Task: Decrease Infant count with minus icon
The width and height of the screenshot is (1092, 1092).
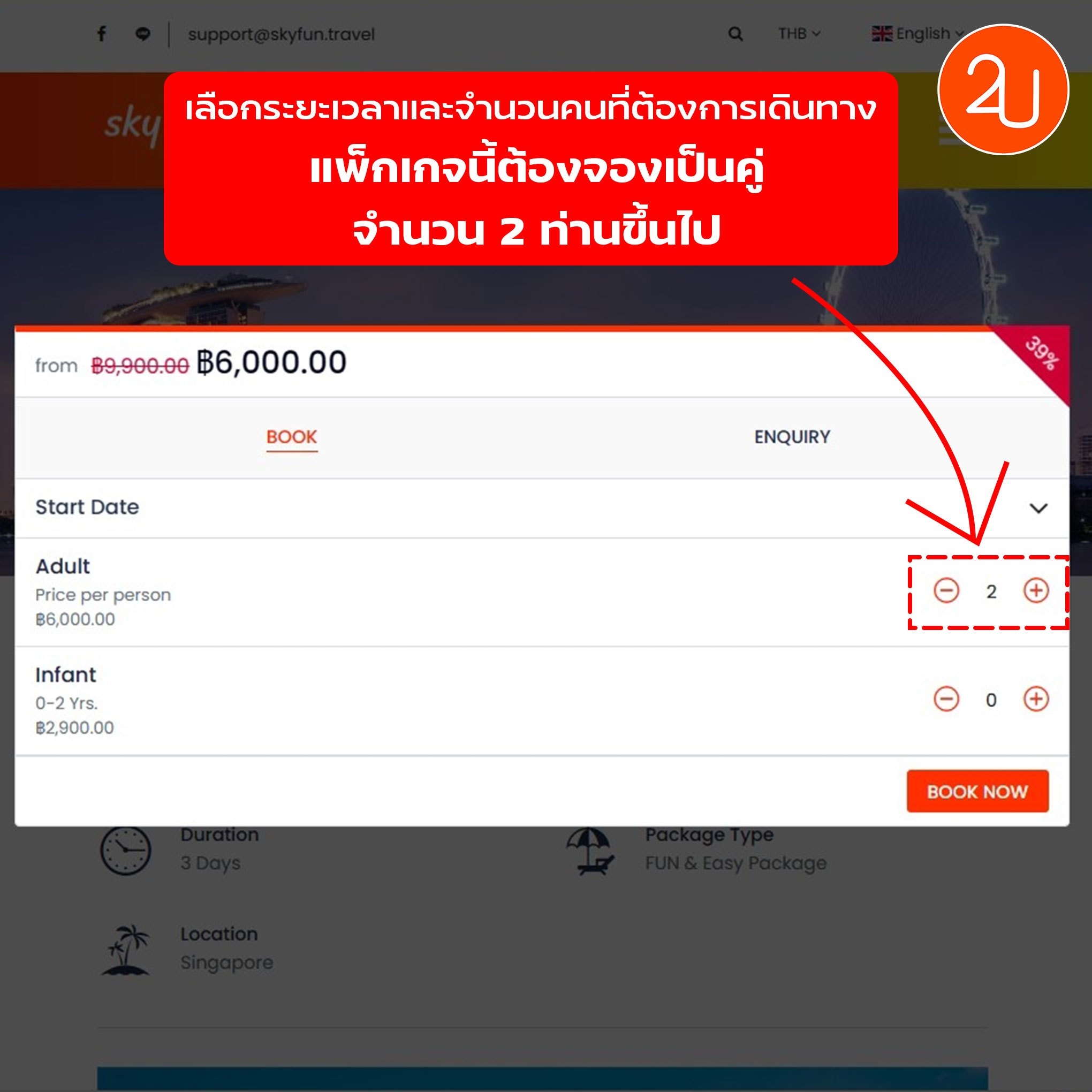Action: pos(946,699)
